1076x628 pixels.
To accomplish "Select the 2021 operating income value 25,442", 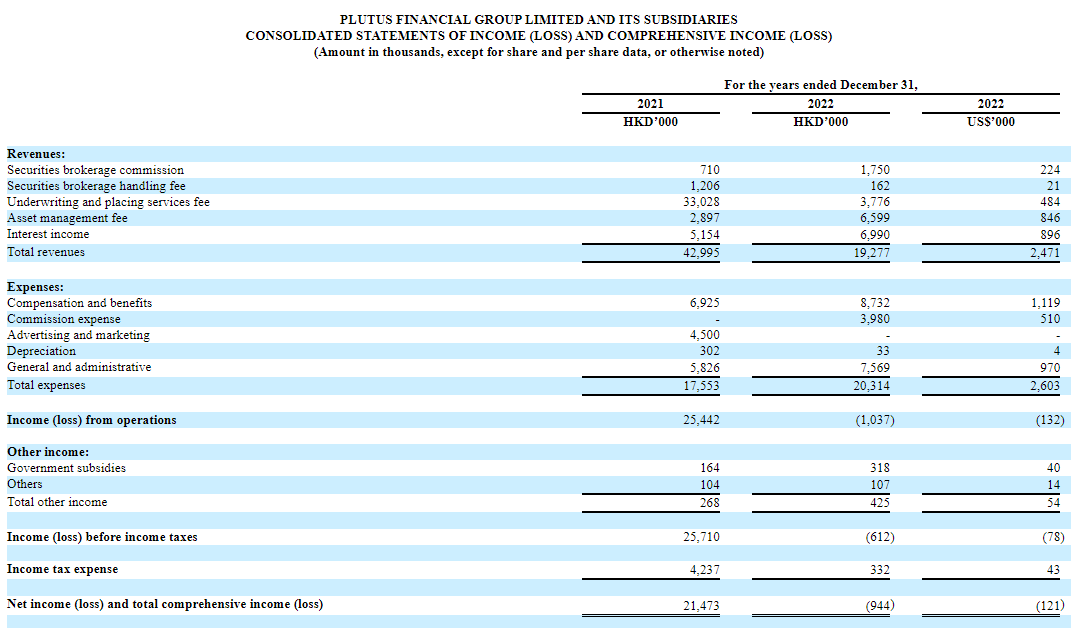I will click(x=701, y=420).
